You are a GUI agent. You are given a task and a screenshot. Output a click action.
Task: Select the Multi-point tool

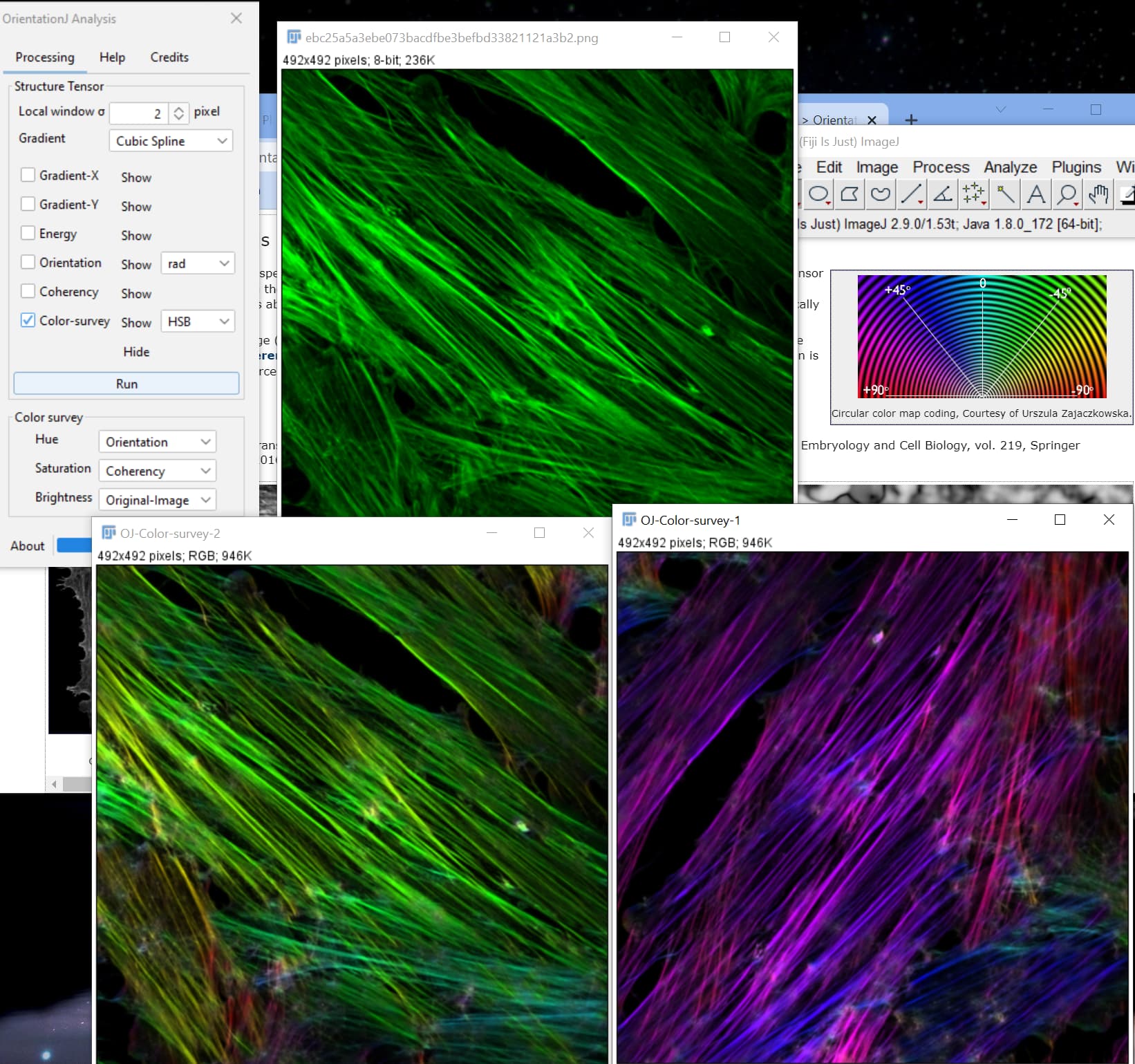[x=973, y=194]
